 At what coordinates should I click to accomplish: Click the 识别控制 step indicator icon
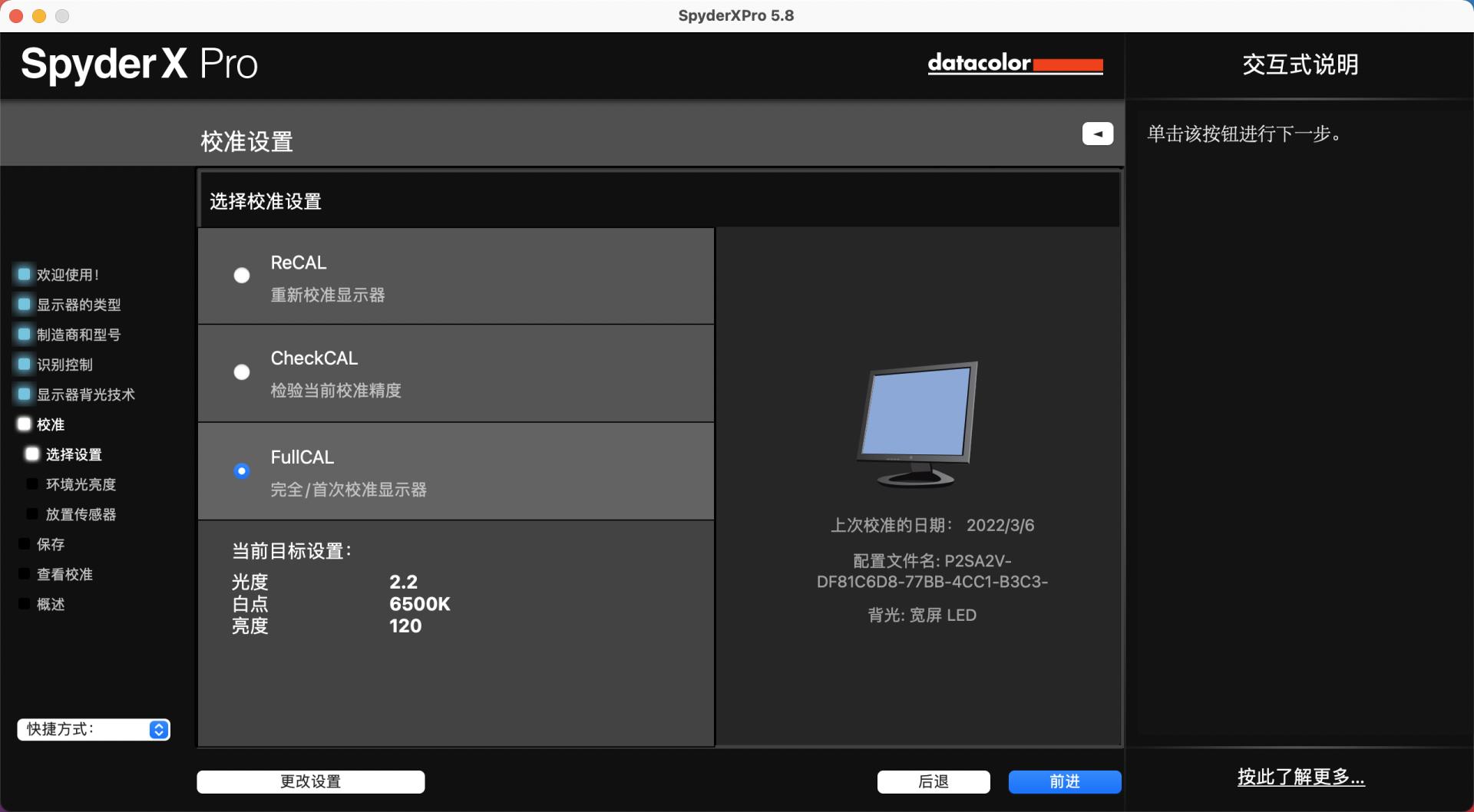pyautogui.click(x=24, y=364)
